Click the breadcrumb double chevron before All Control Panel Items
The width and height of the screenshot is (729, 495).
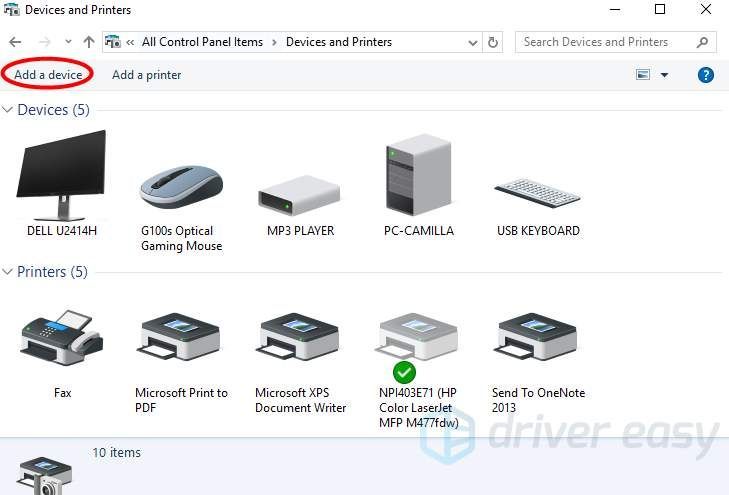click(130, 42)
